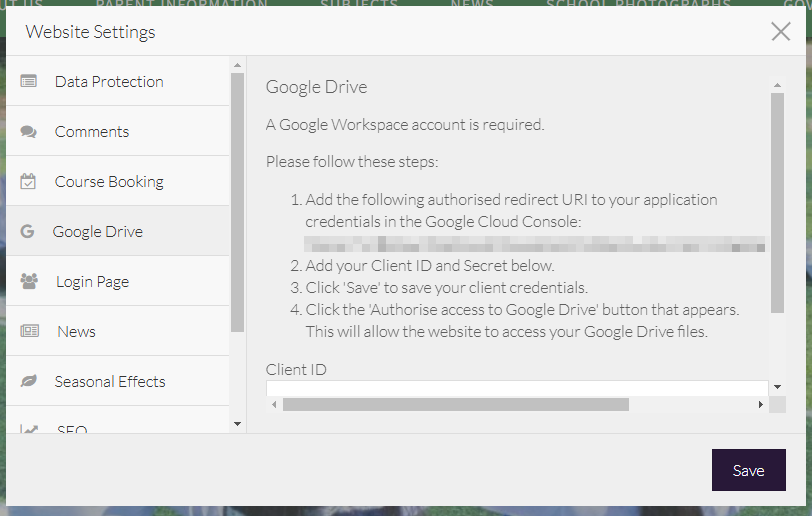Click the Seasonal Effects leaf icon
The height and width of the screenshot is (516, 812).
pyautogui.click(x=29, y=381)
